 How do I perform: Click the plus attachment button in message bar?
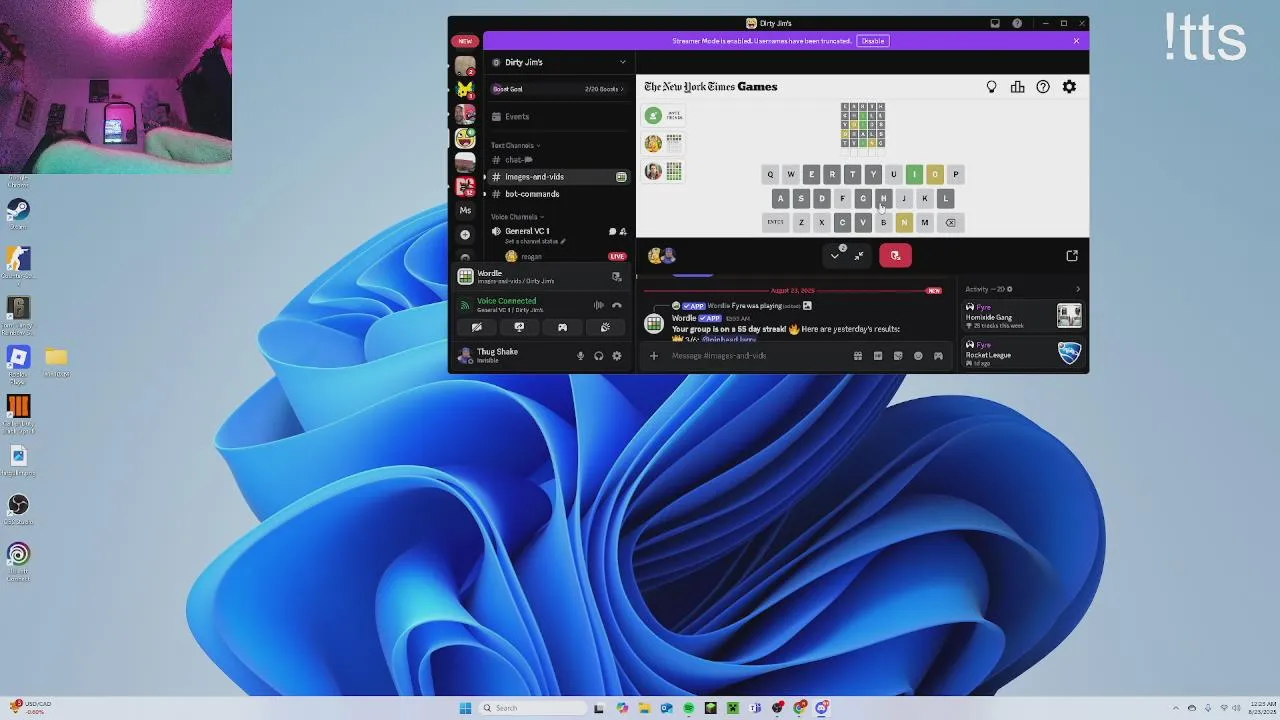pyautogui.click(x=653, y=356)
